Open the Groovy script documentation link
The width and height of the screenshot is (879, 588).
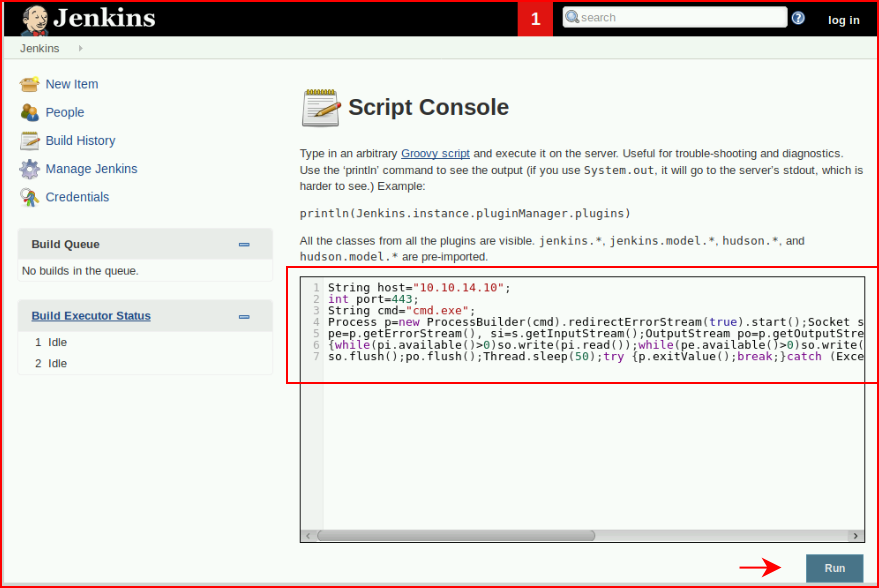[435, 154]
